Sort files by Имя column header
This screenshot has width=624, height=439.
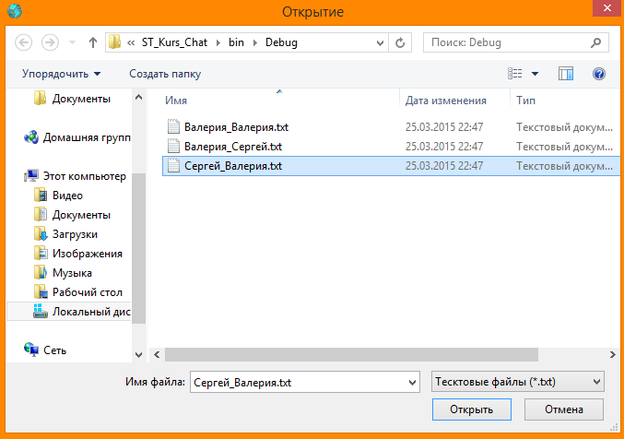click(x=176, y=100)
